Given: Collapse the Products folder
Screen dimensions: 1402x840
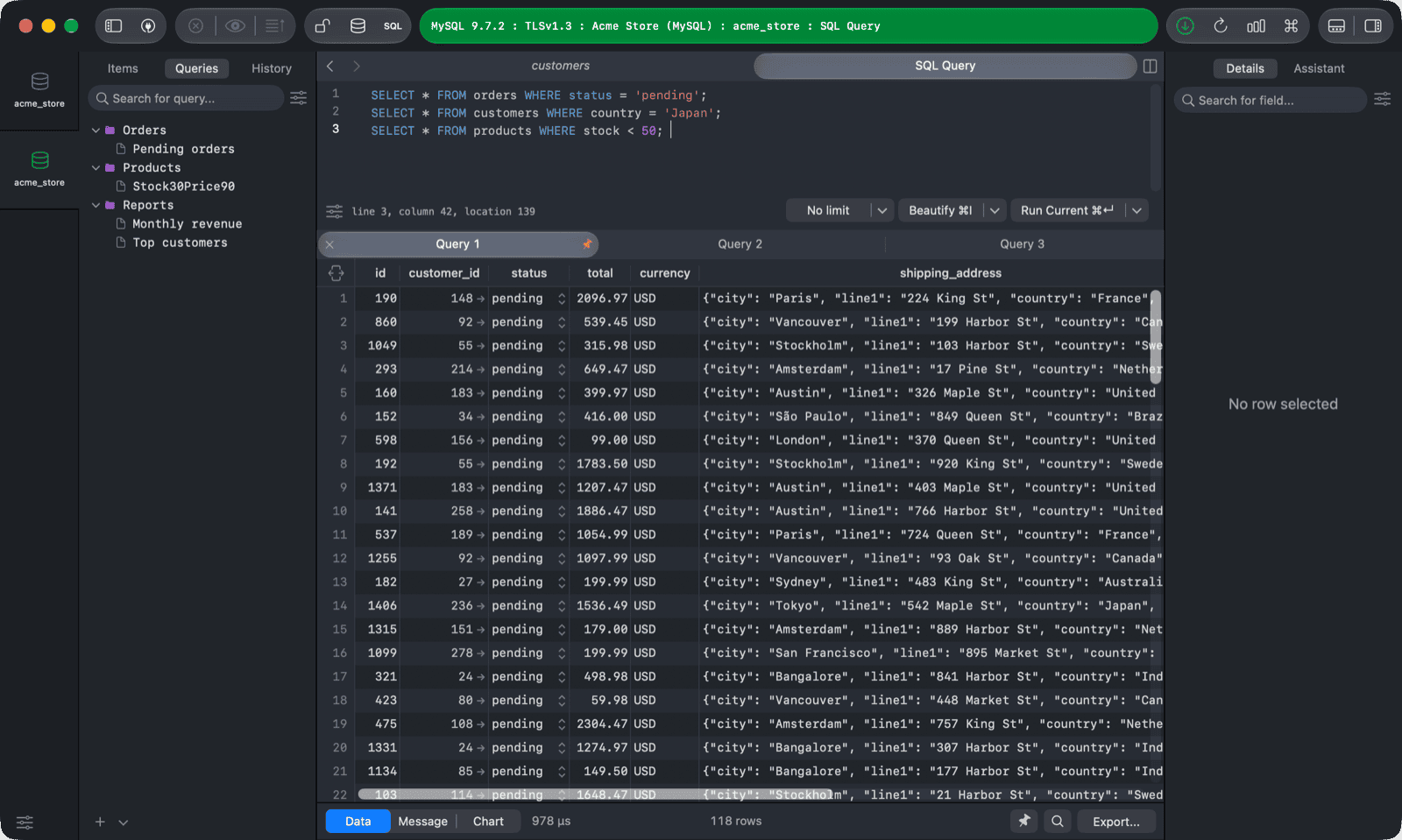Looking at the screenshot, I should pyautogui.click(x=96, y=168).
